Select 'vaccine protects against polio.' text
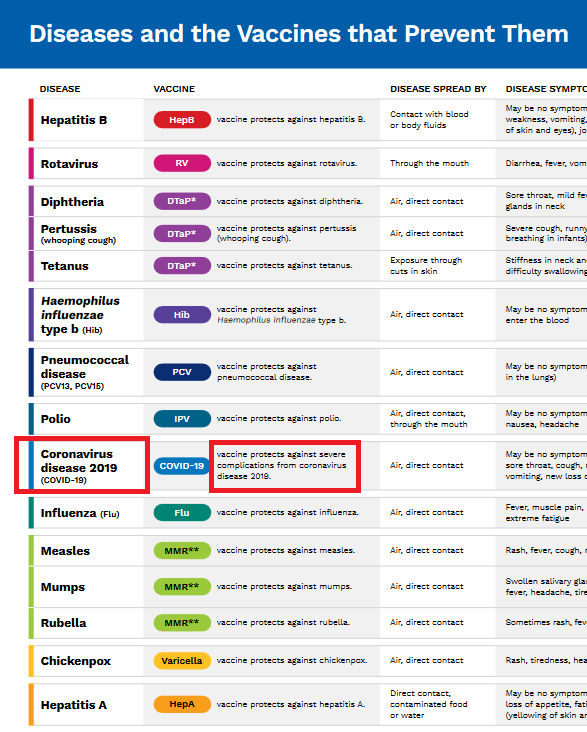 pyautogui.click(x=279, y=418)
